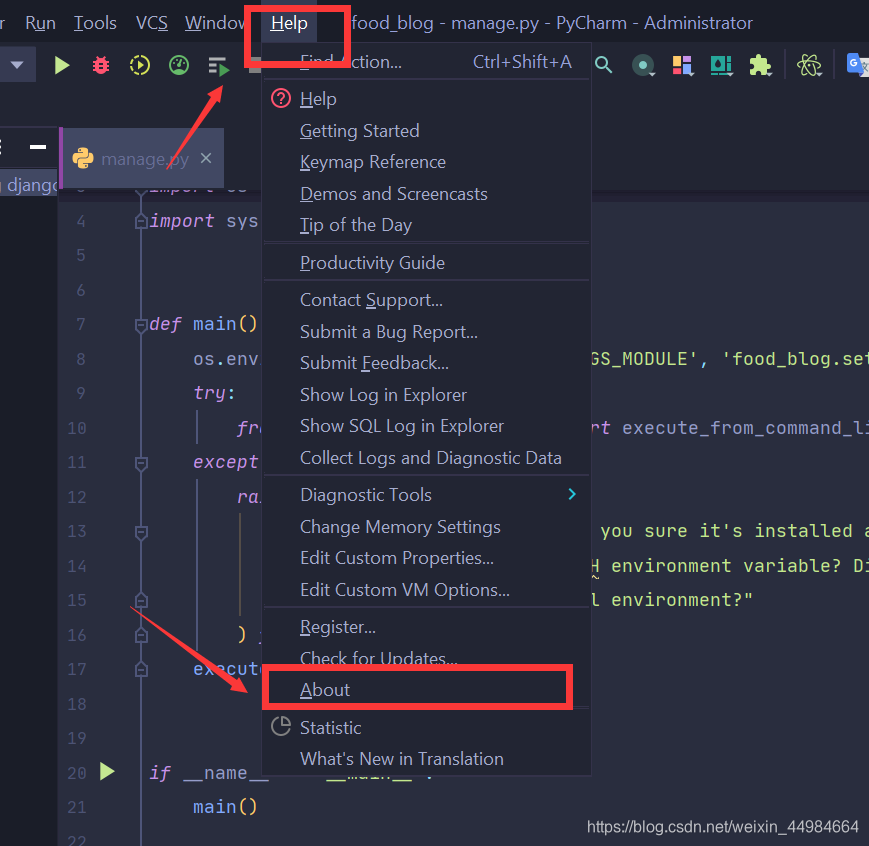The width and height of the screenshot is (869, 846).
Task: Open the Tools menu
Action: click(x=95, y=23)
